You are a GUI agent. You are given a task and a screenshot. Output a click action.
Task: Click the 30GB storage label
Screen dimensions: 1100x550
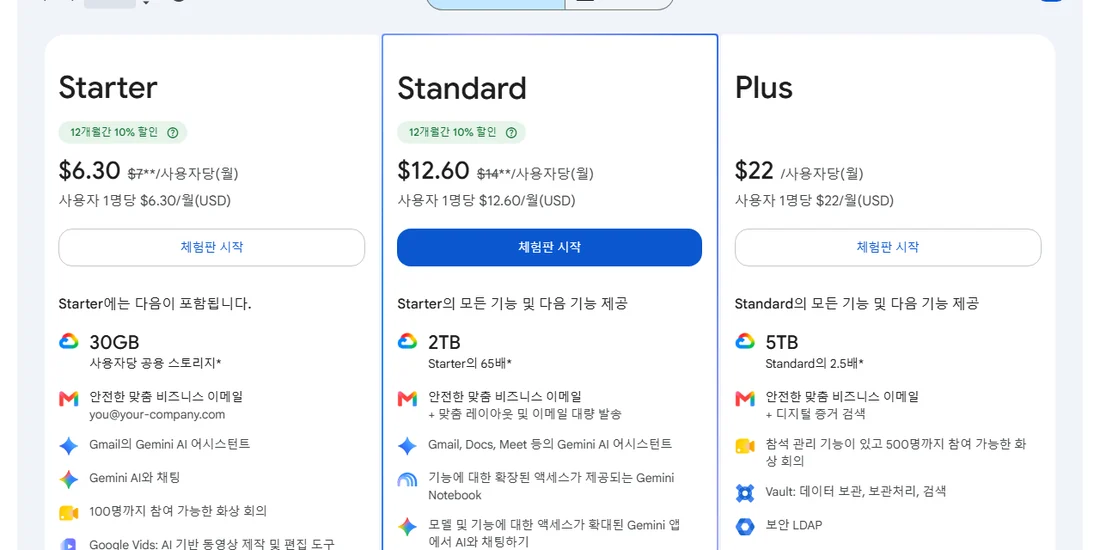(114, 342)
